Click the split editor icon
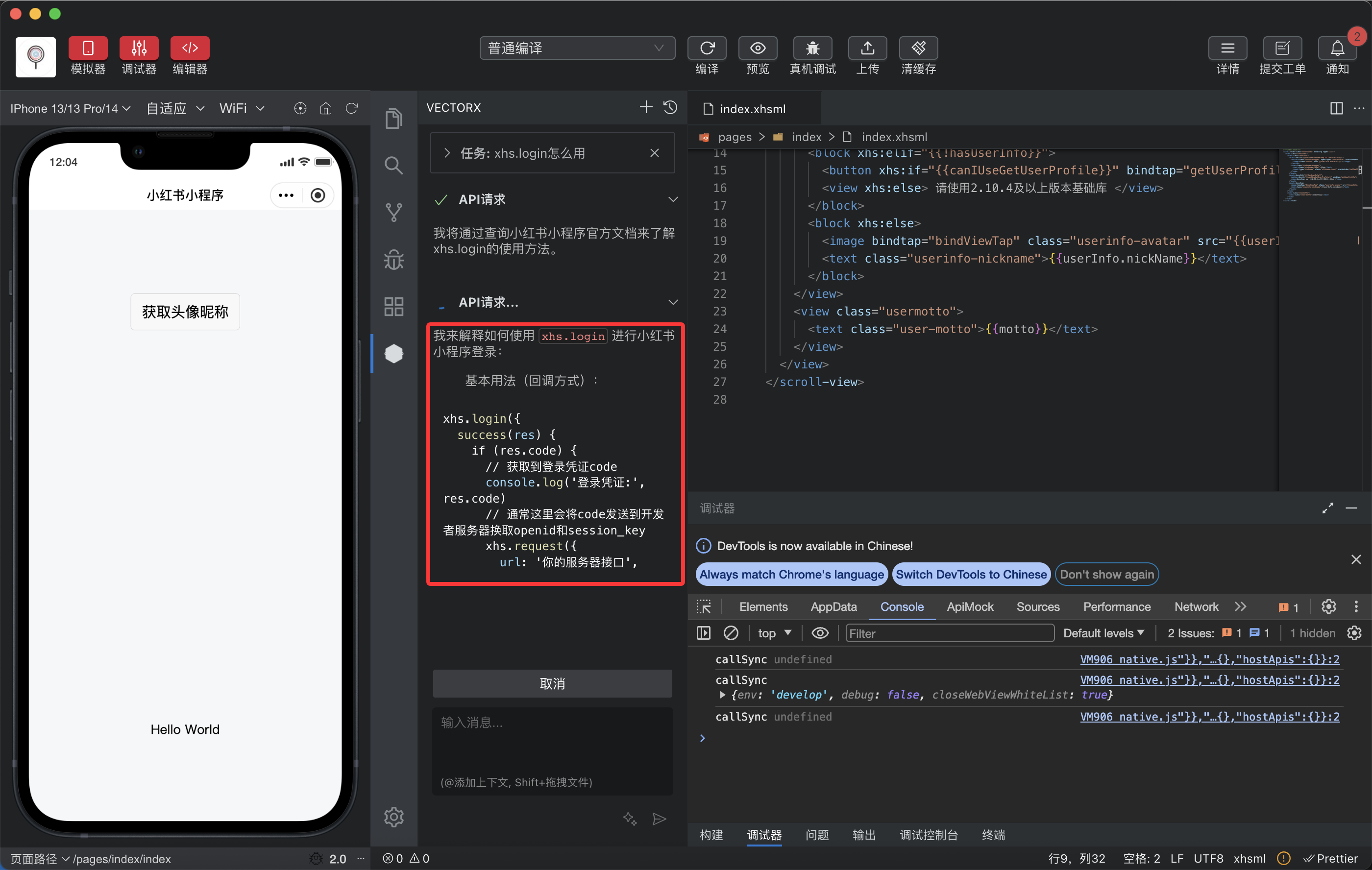 point(1336,108)
